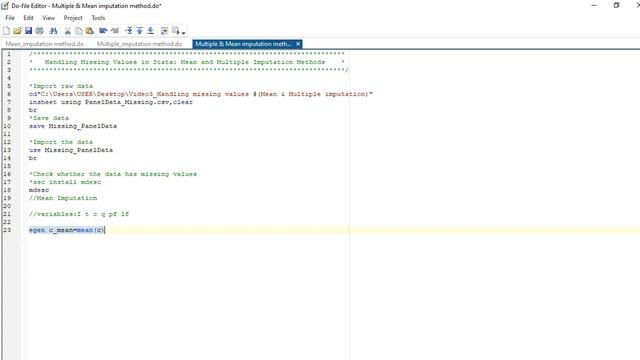Click the '*Save data' comment
Viewport: 640px width, 360px height.
pyautogui.click(x=49, y=118)
